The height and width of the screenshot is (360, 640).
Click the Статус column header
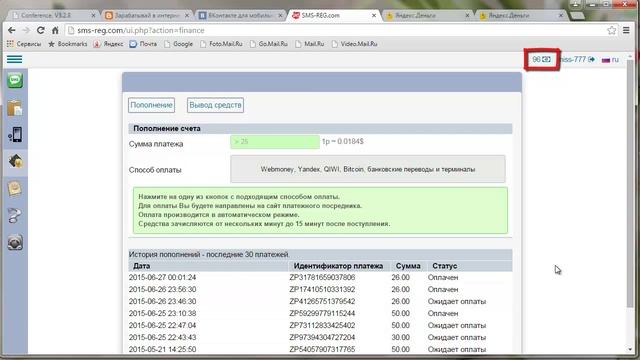444,266
